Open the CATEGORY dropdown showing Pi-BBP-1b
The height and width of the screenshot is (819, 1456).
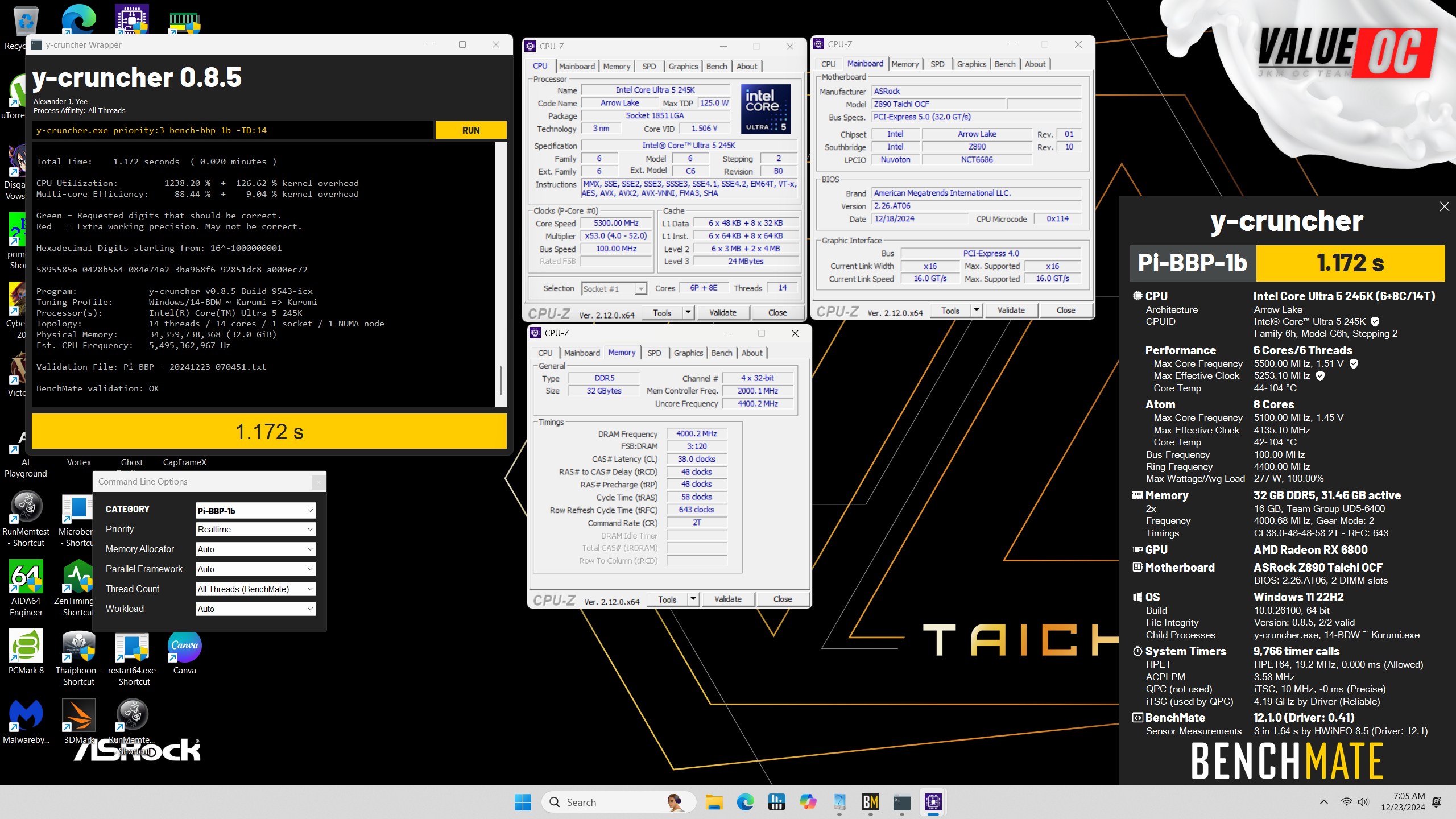[255, 510]
